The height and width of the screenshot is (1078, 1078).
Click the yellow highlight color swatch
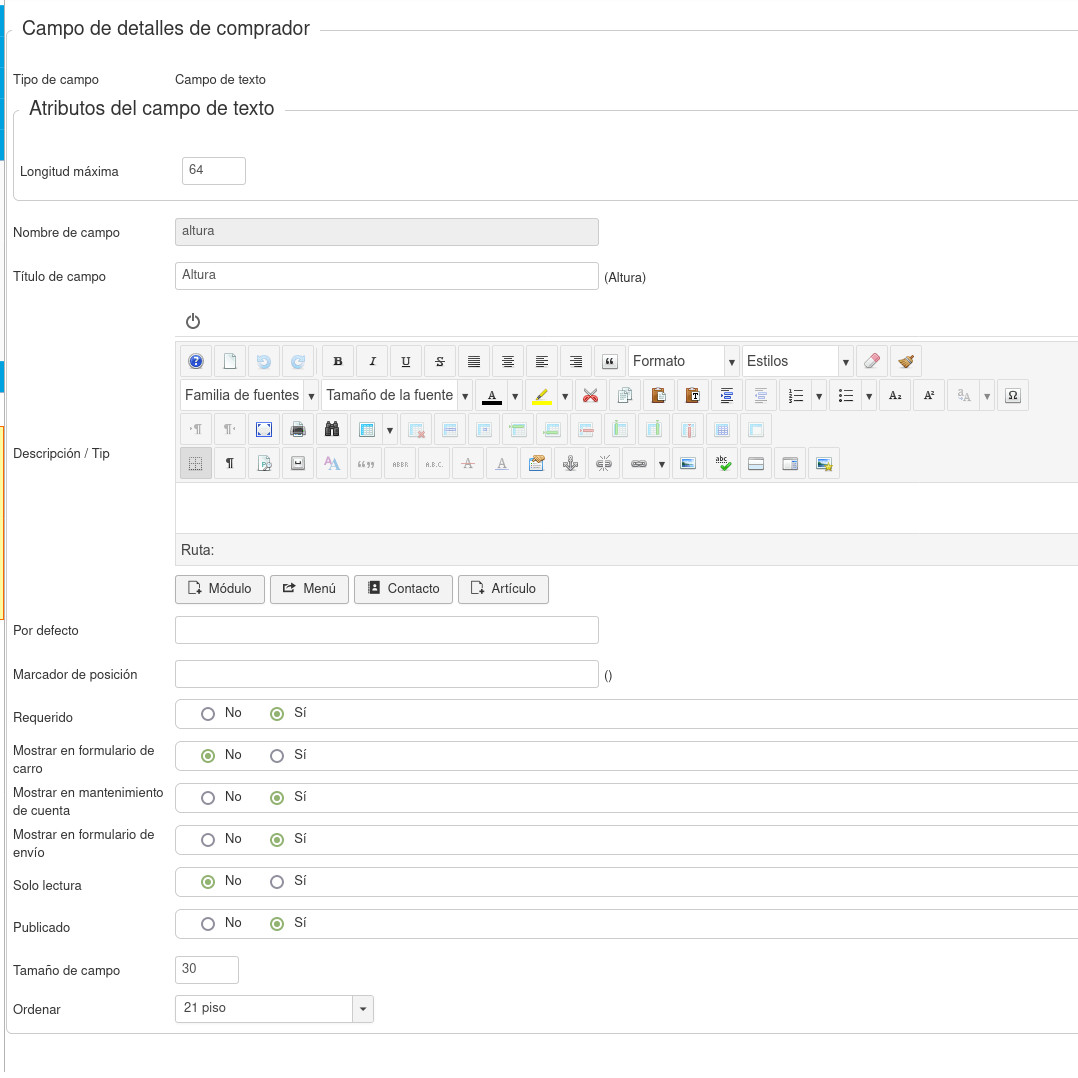tap(542, 395)
